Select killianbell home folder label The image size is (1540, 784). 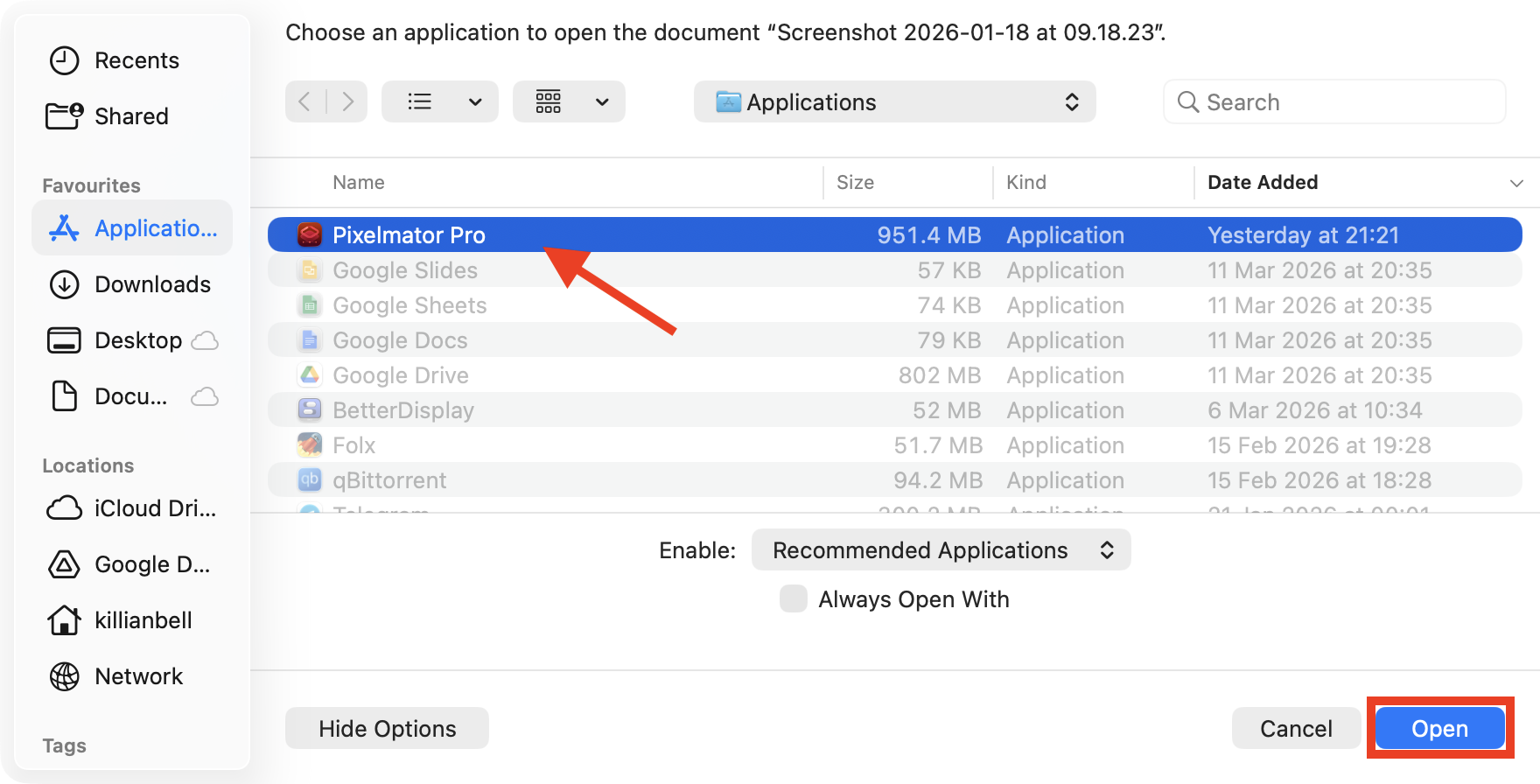(143, 620)
